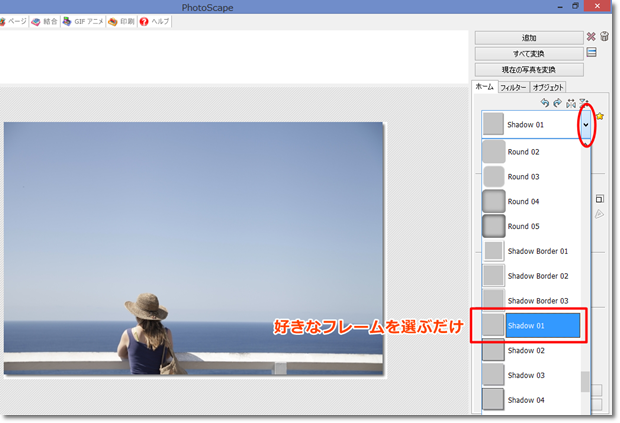Switch to the フィルター tab

513,87
